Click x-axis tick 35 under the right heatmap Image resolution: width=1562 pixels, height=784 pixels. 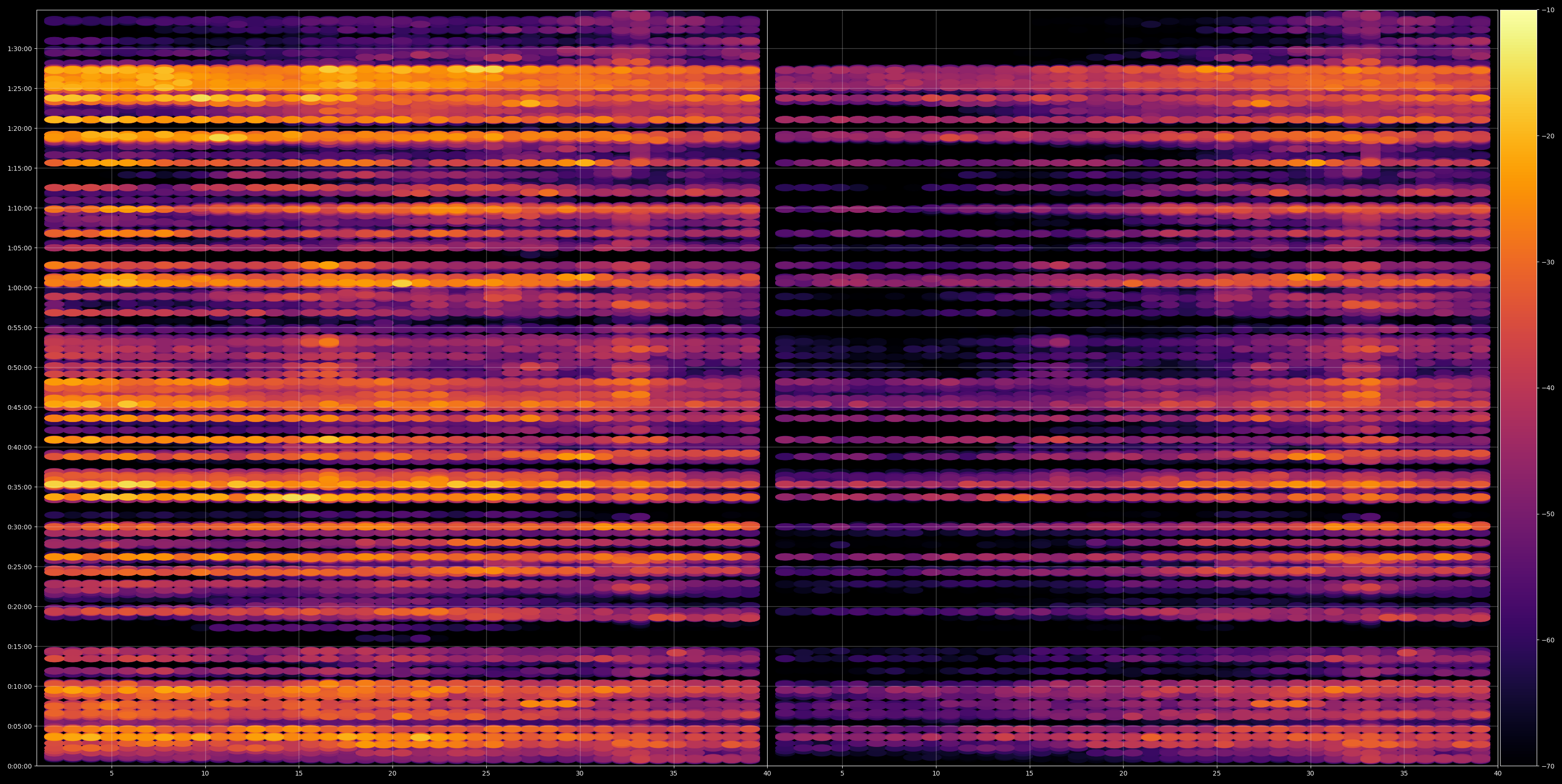tap(1404, 774)
